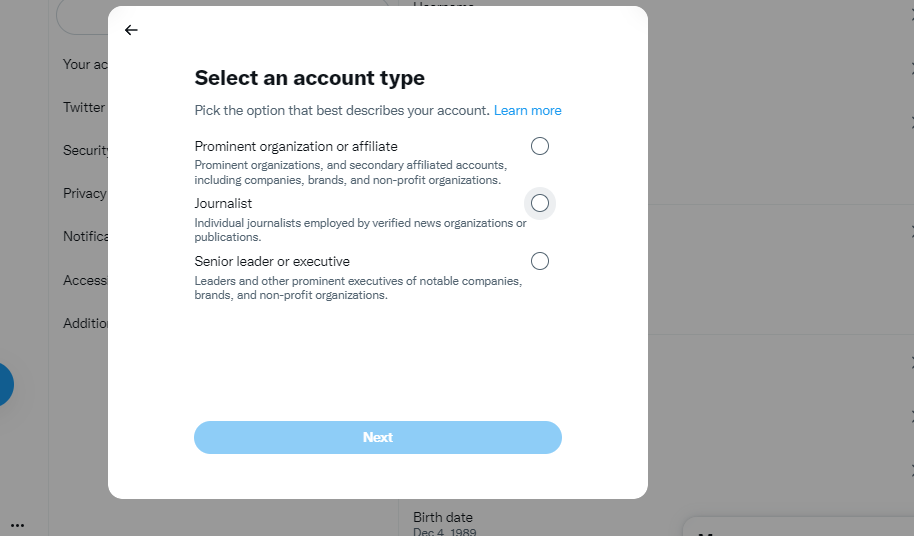
Task: Open the three-dot More menu icon
Action: (17, 525)
